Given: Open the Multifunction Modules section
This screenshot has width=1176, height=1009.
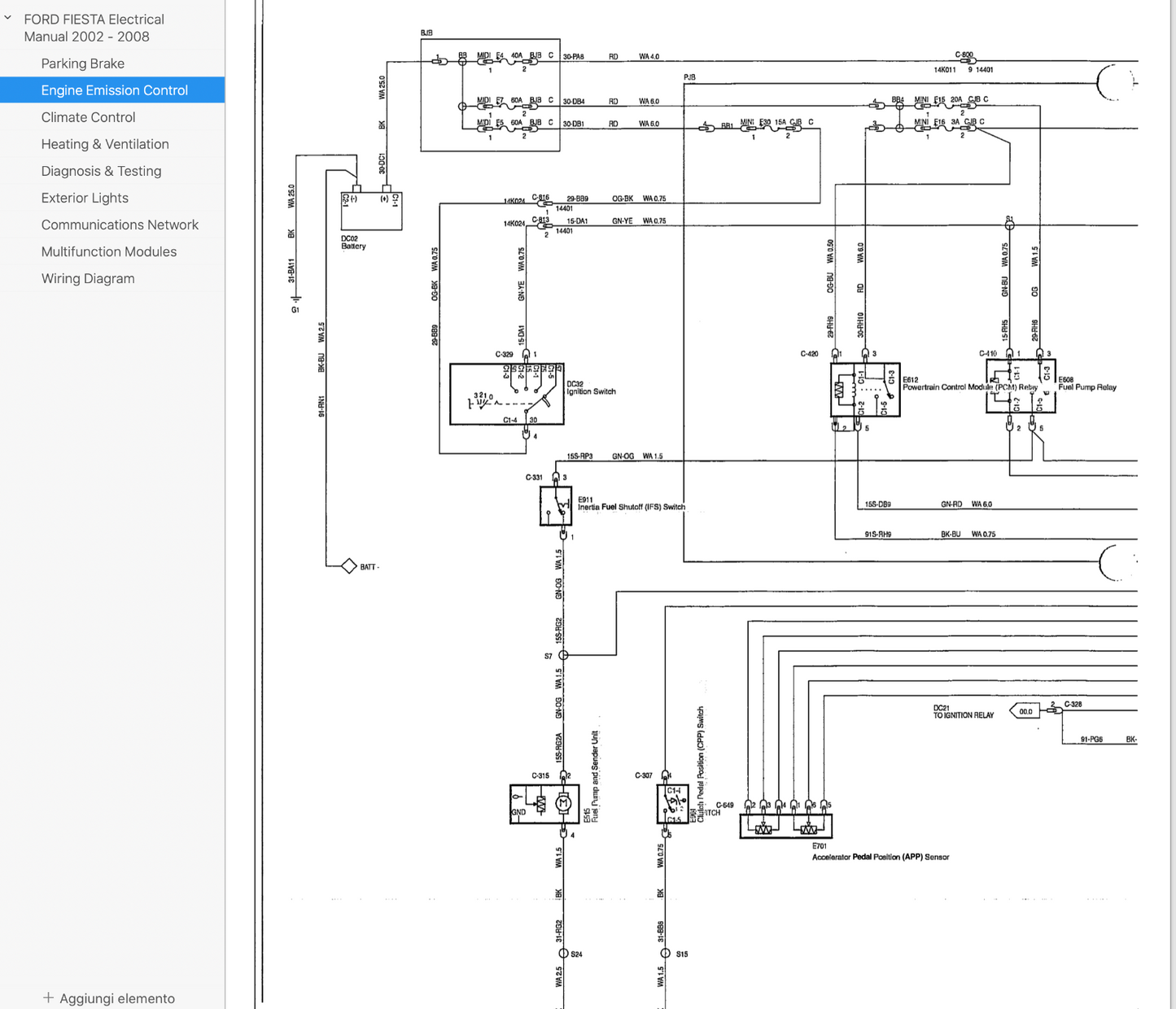Looking at the screenshot, I should tap(108, 251).
